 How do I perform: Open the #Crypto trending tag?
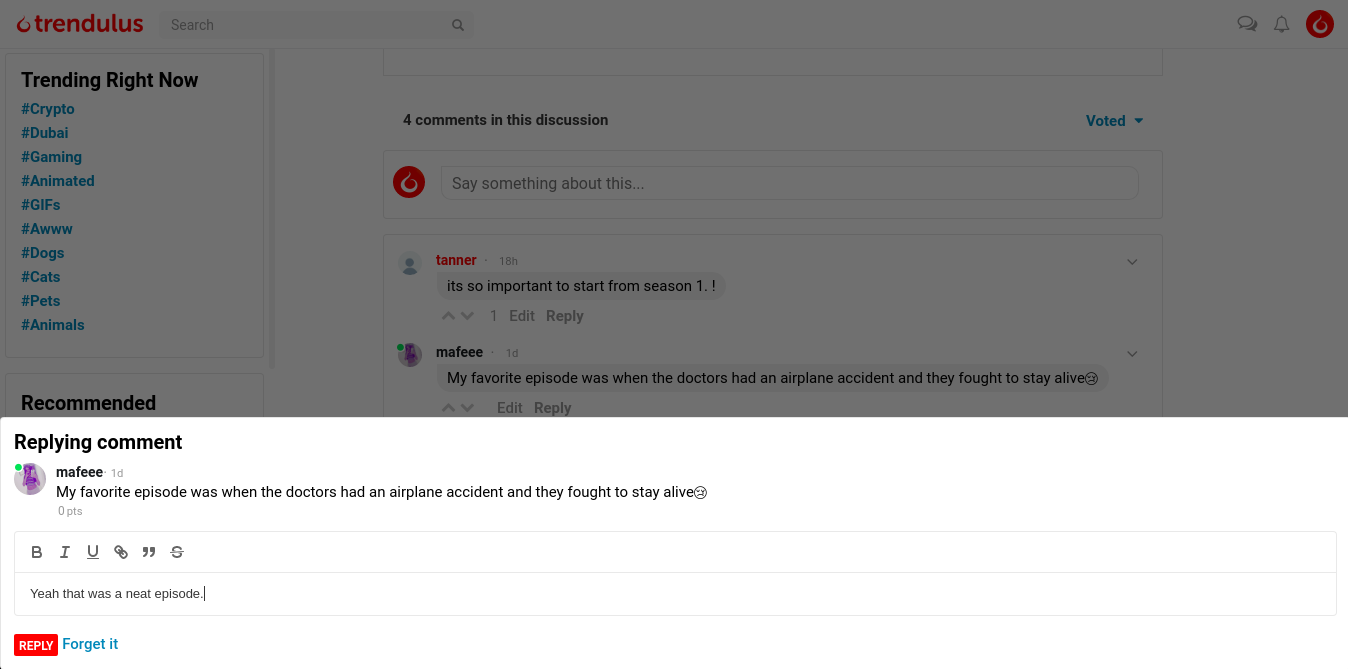tap(48, 109)
